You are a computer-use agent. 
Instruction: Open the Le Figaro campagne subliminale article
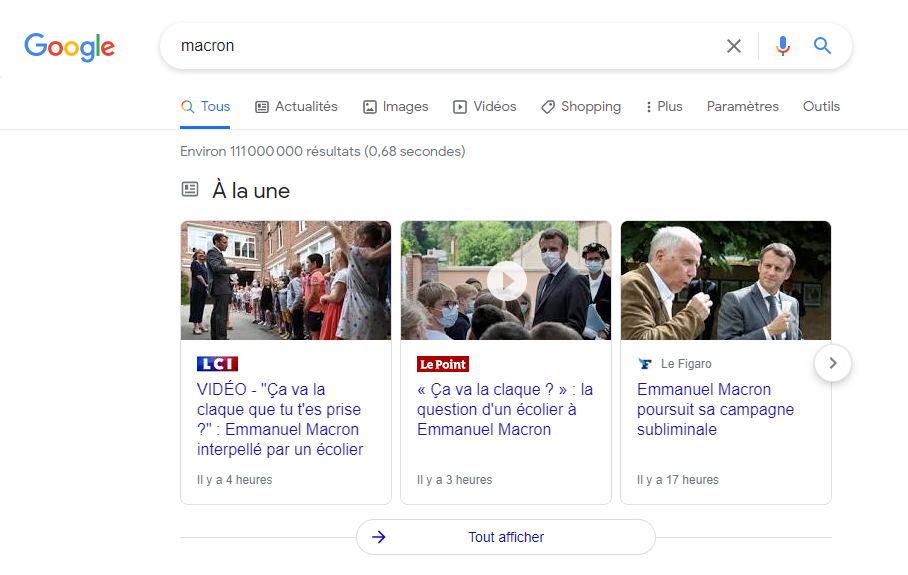click(x=715, y=409)
